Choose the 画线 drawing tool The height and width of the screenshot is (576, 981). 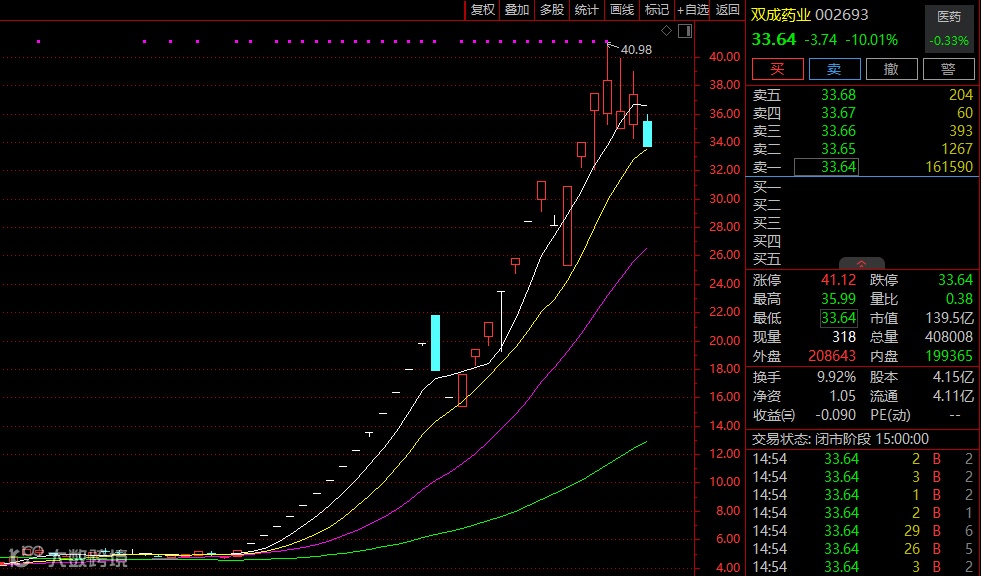click(x=621, y=10)
